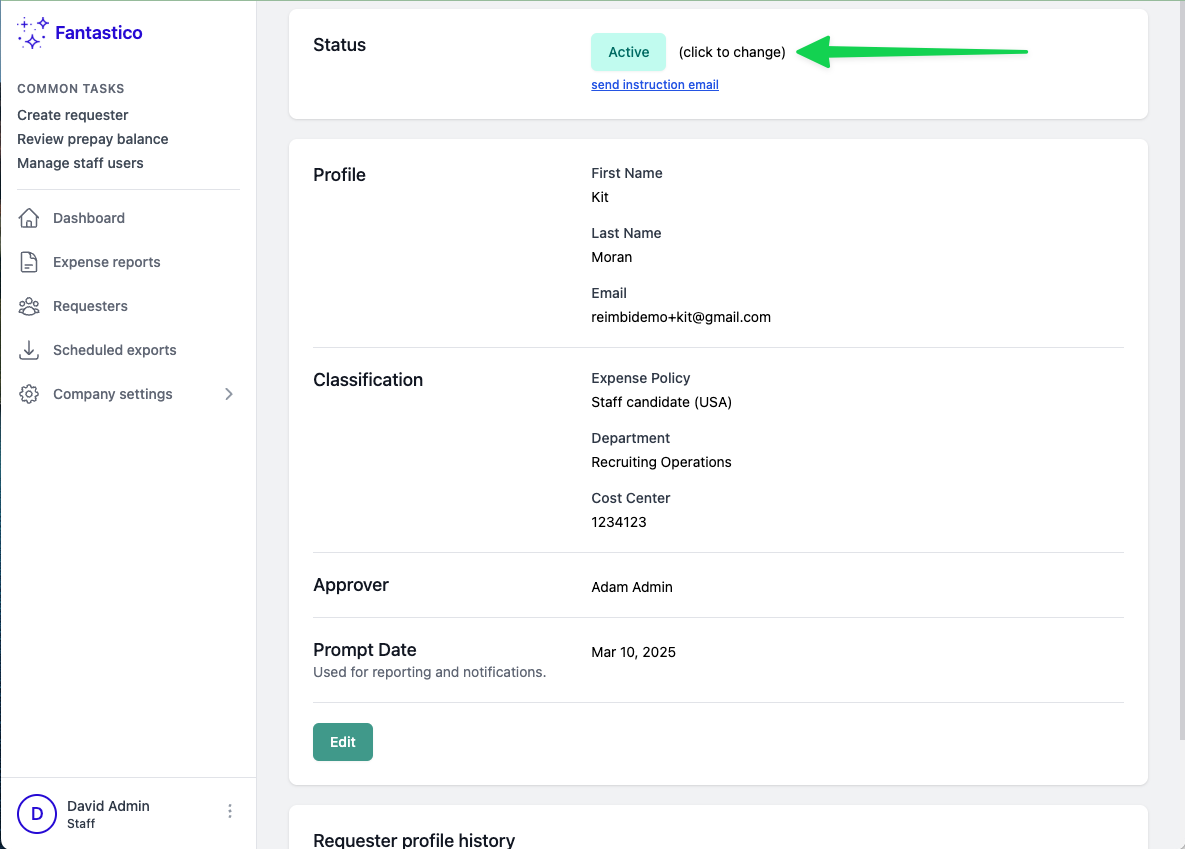Click the send instruction email link
Screen dimensions: 1185x849
pos(654,85)
